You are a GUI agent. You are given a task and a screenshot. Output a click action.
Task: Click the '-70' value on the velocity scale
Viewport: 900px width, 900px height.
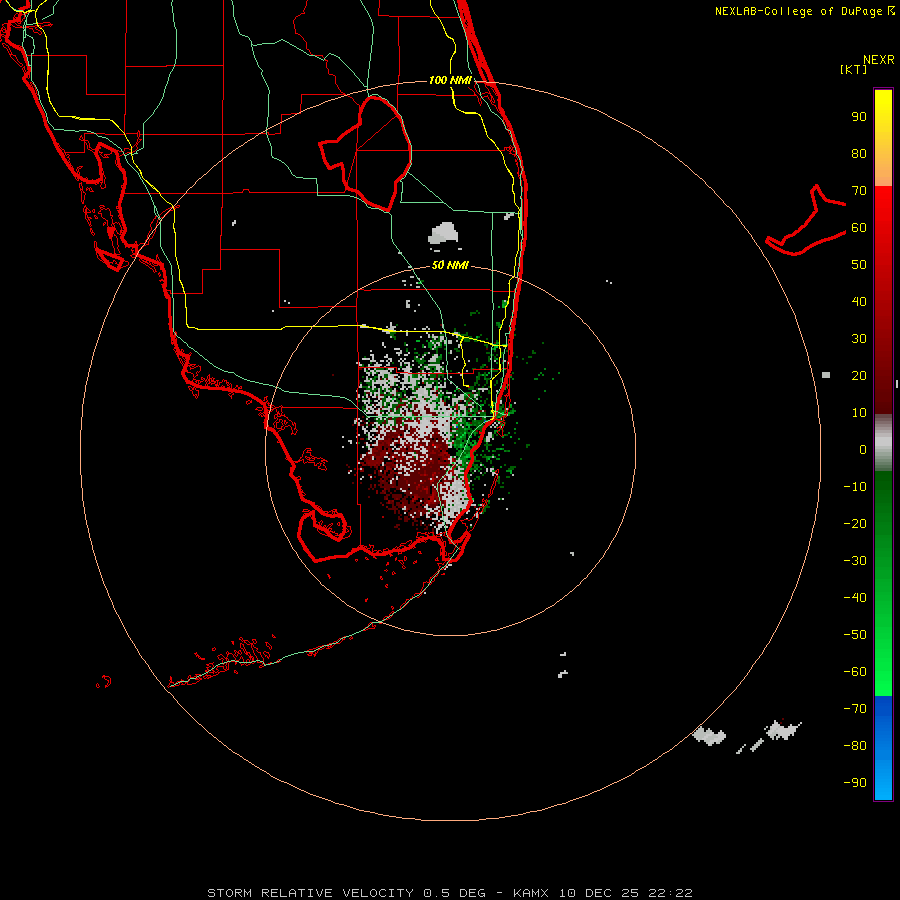click(855, 709)
